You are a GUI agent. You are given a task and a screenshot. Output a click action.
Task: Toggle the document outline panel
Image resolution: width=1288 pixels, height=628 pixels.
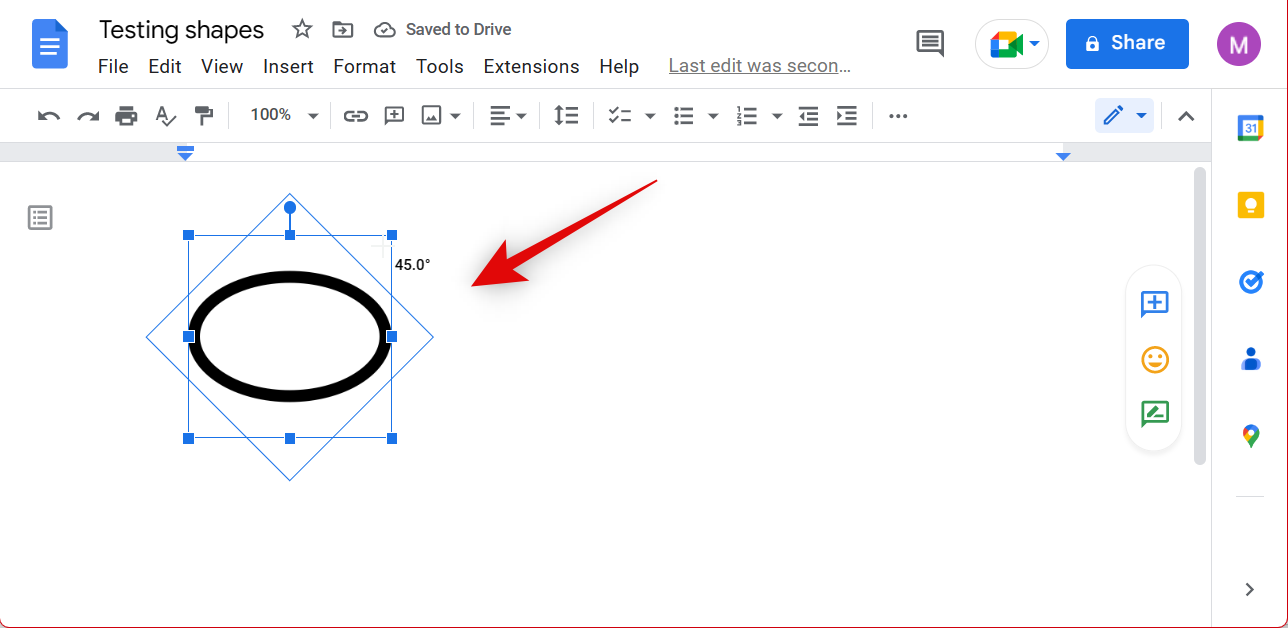tap(40, 218)
